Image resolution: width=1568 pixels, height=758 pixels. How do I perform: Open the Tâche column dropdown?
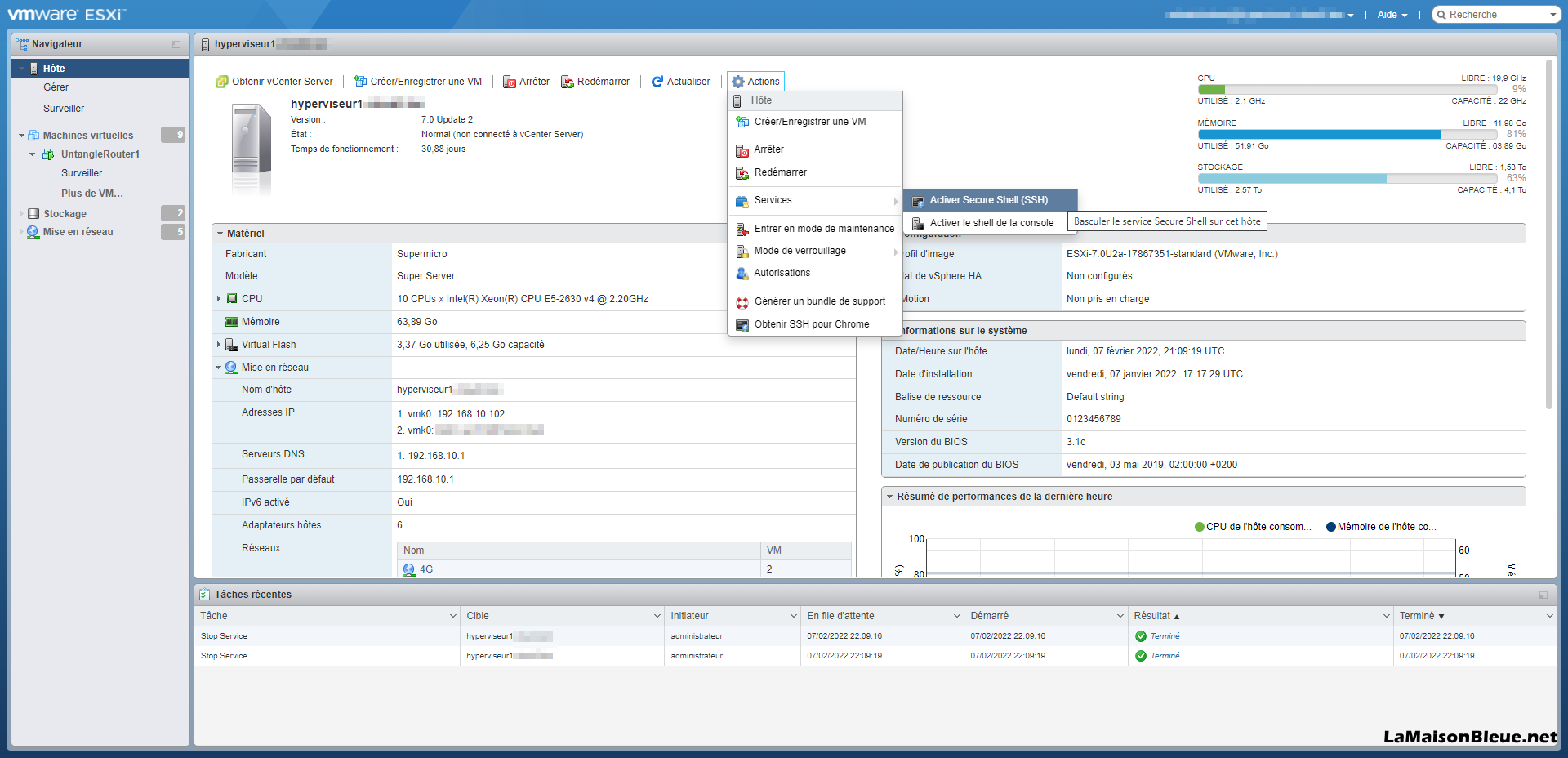[453, 616]
